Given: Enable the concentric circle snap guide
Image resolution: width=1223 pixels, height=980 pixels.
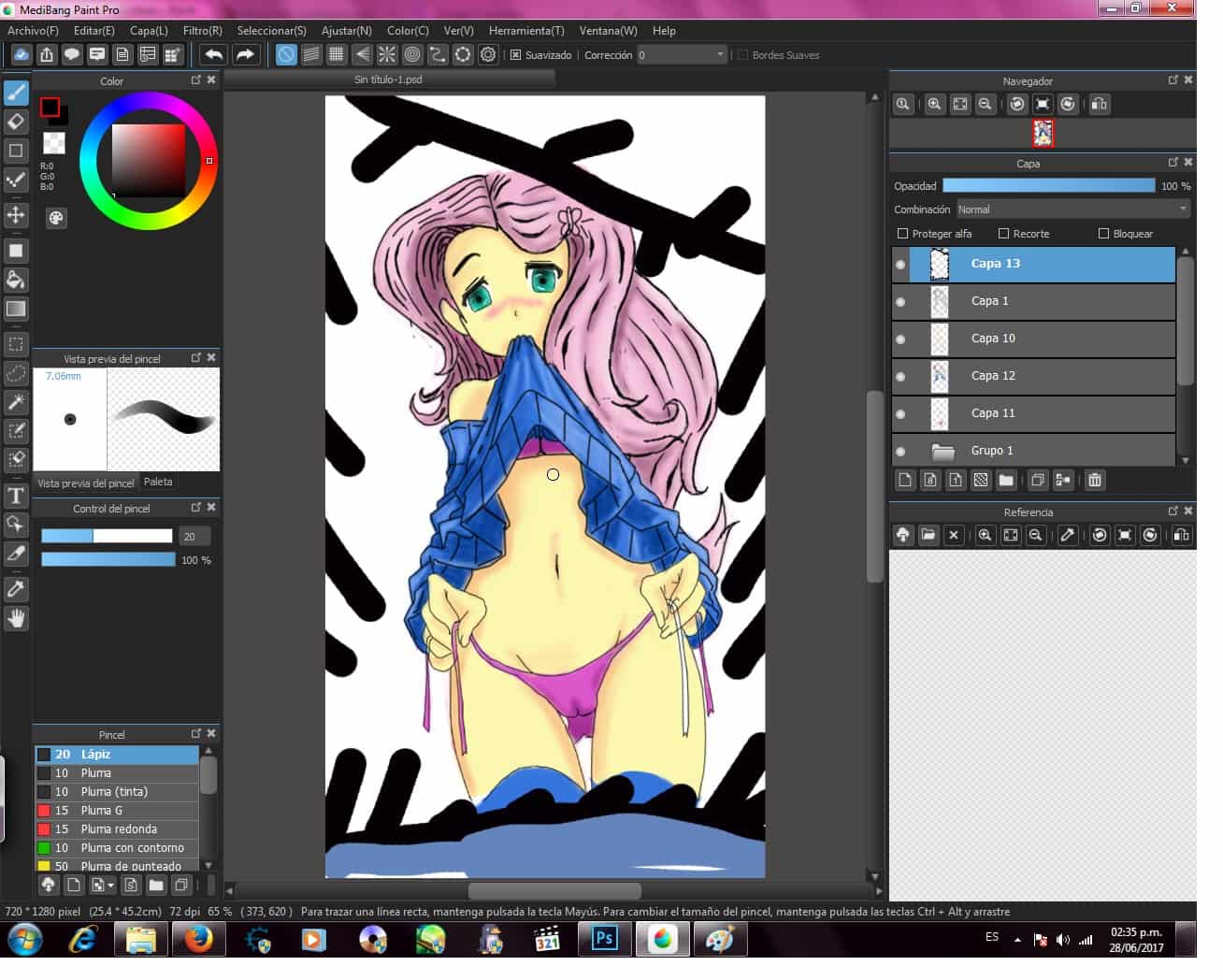Looking at the screenshot, I should pos(412,54).
